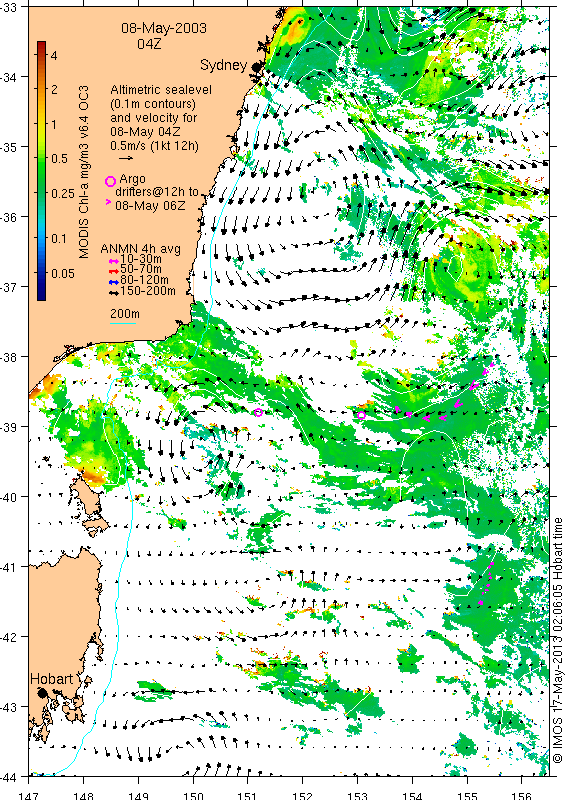Click the Hobart city label
Screen dimensions: 570x800
pos(52,679)
